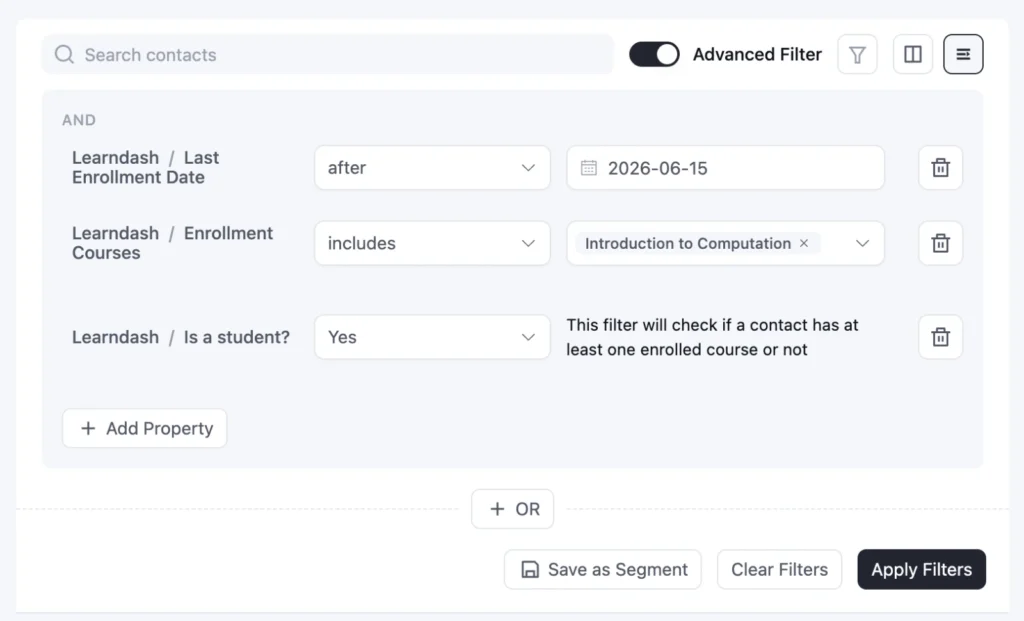Click the Clear Filters button
Viewport: 1024px width, 621px height.
779,569
